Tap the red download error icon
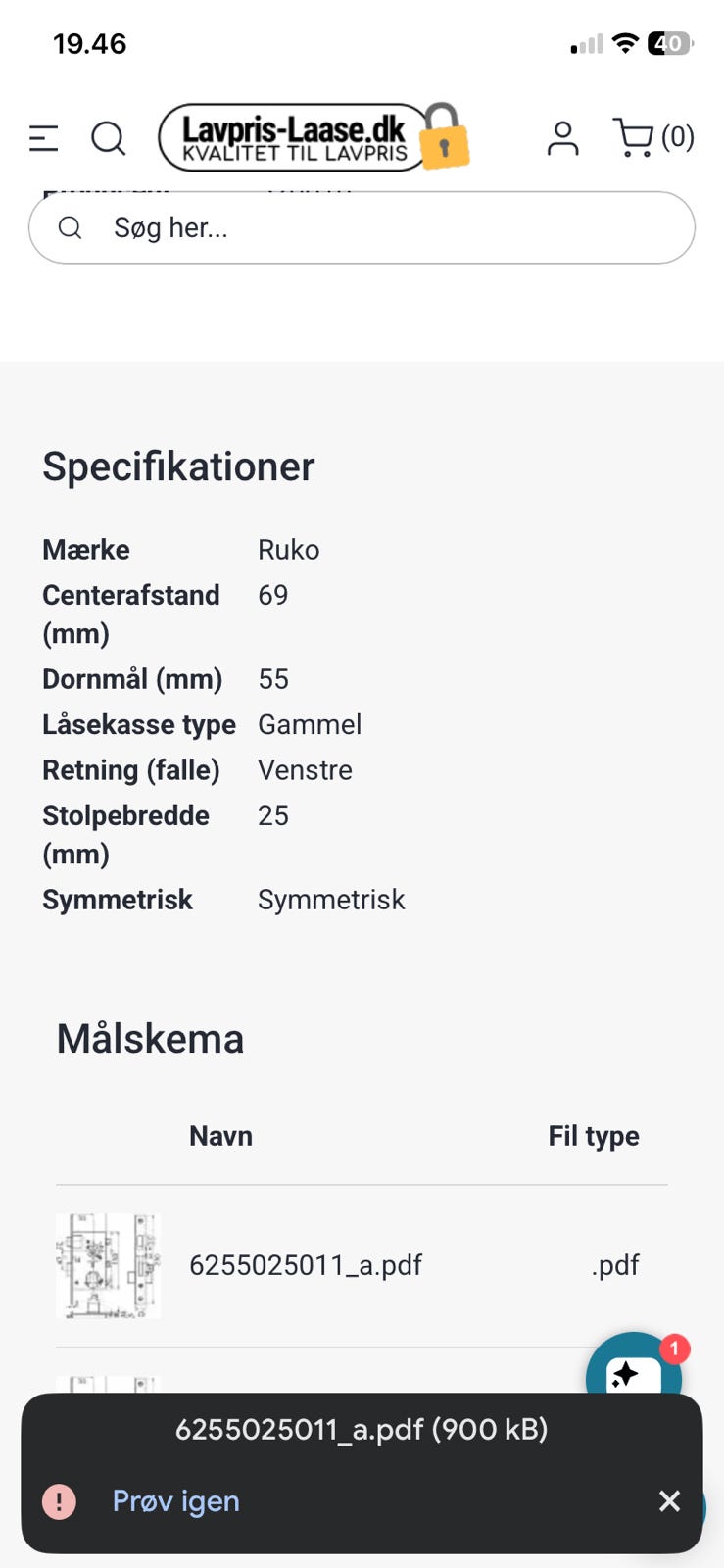The height and width of the screenshot is (1568, 724). 59,1501
